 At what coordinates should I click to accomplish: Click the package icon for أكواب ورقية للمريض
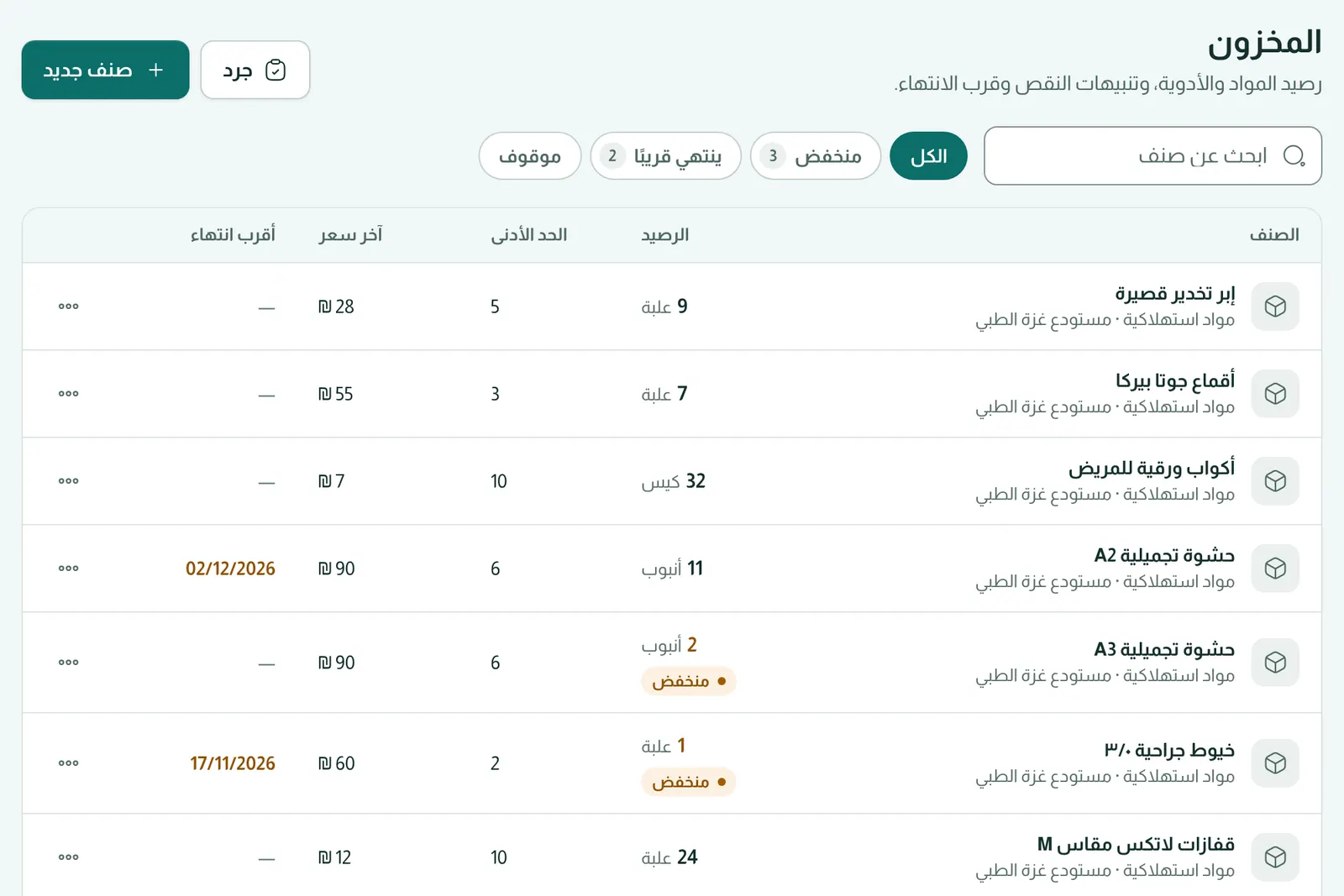[x=1275, y=481]
